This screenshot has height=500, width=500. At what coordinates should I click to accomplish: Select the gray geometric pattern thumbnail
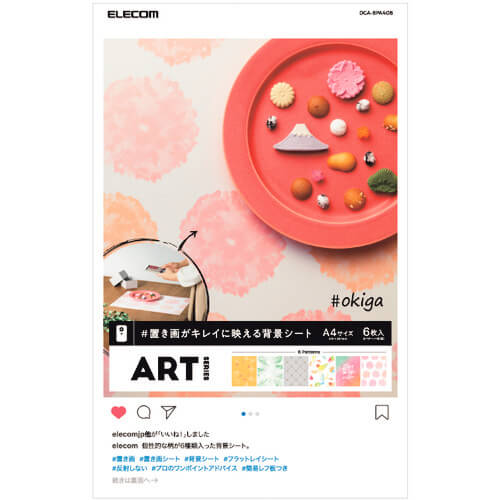(296, 371)
